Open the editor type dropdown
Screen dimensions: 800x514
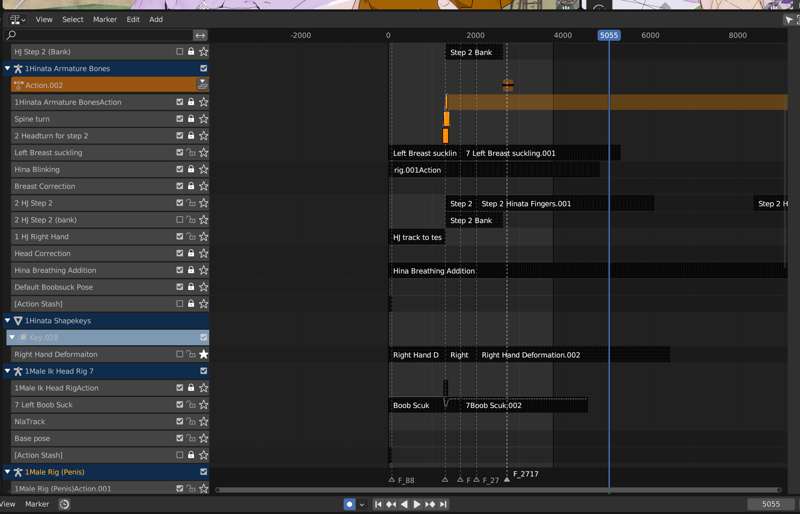click(16, 19)
